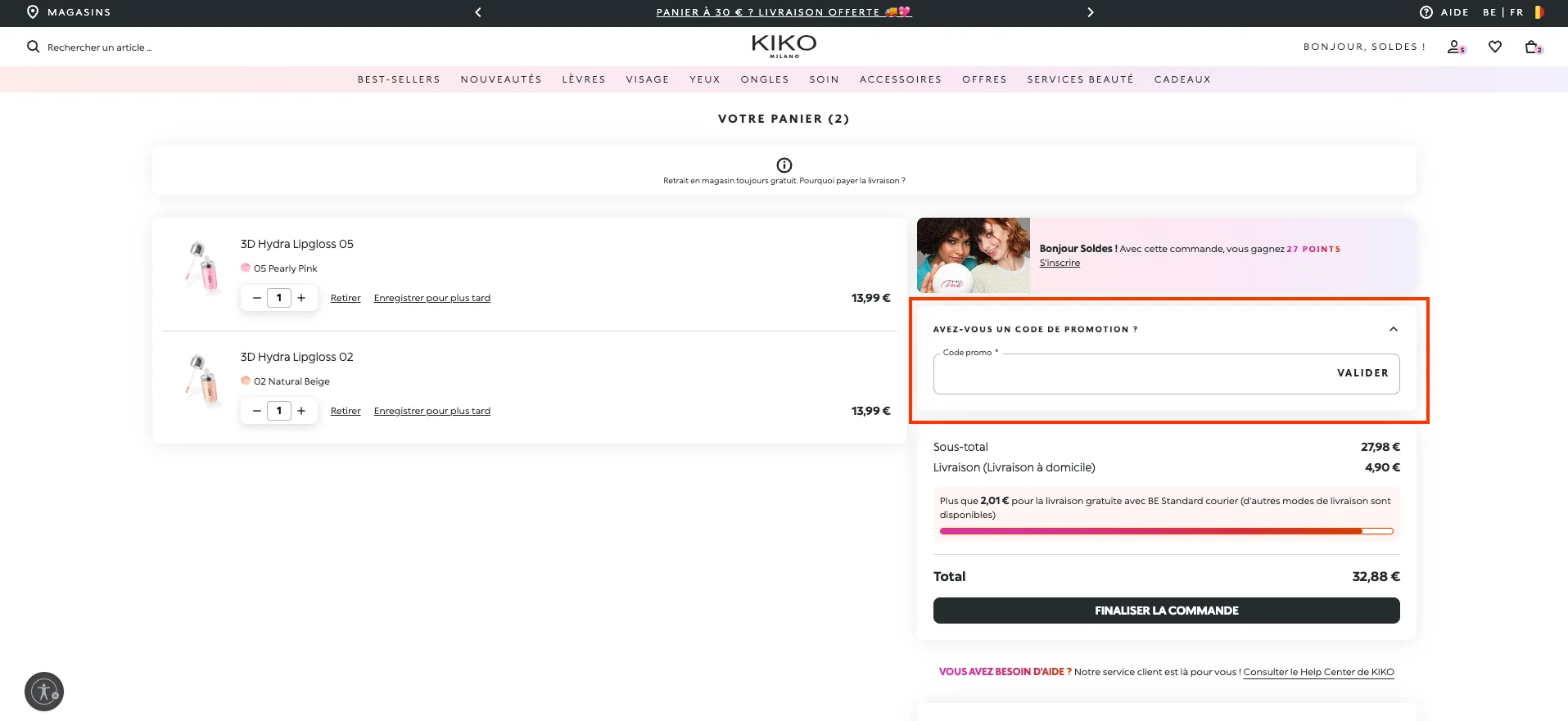Open the Nouveautés menu
The width and height of the screenshot is (1568, 721).
(x=501, y=79)
